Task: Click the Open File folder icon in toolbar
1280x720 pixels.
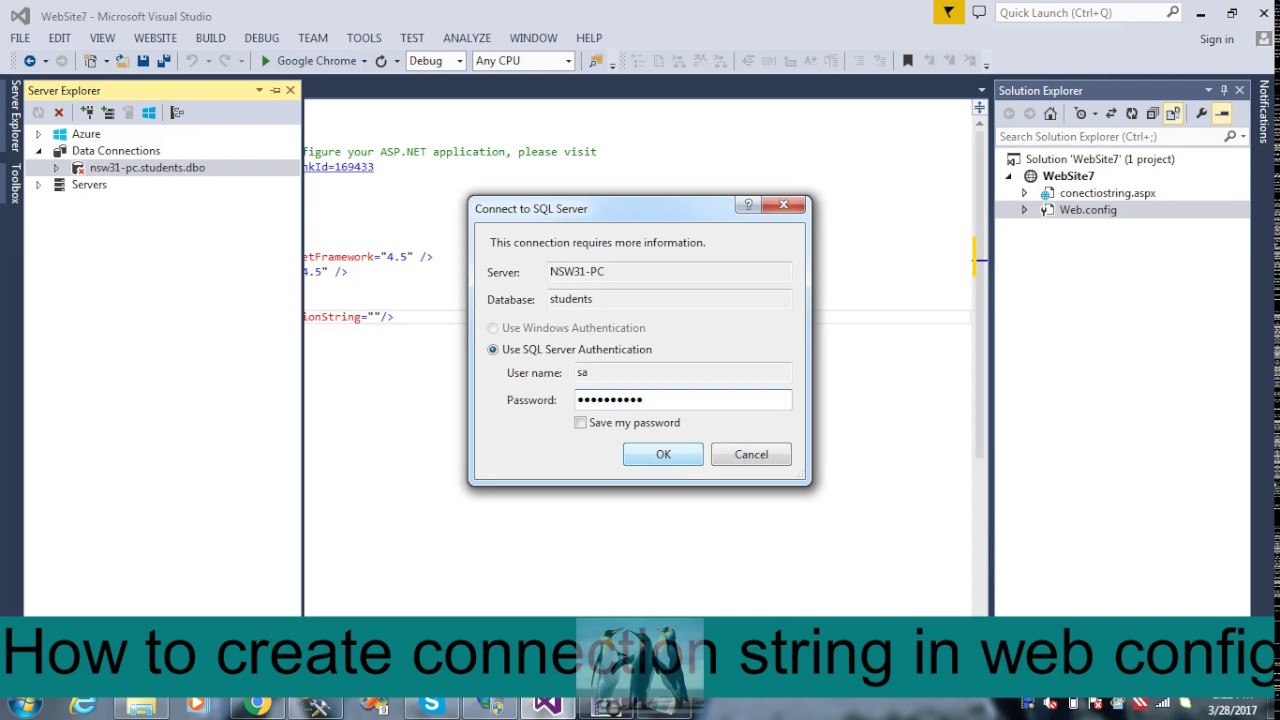Action: click(x=122, y=61)
